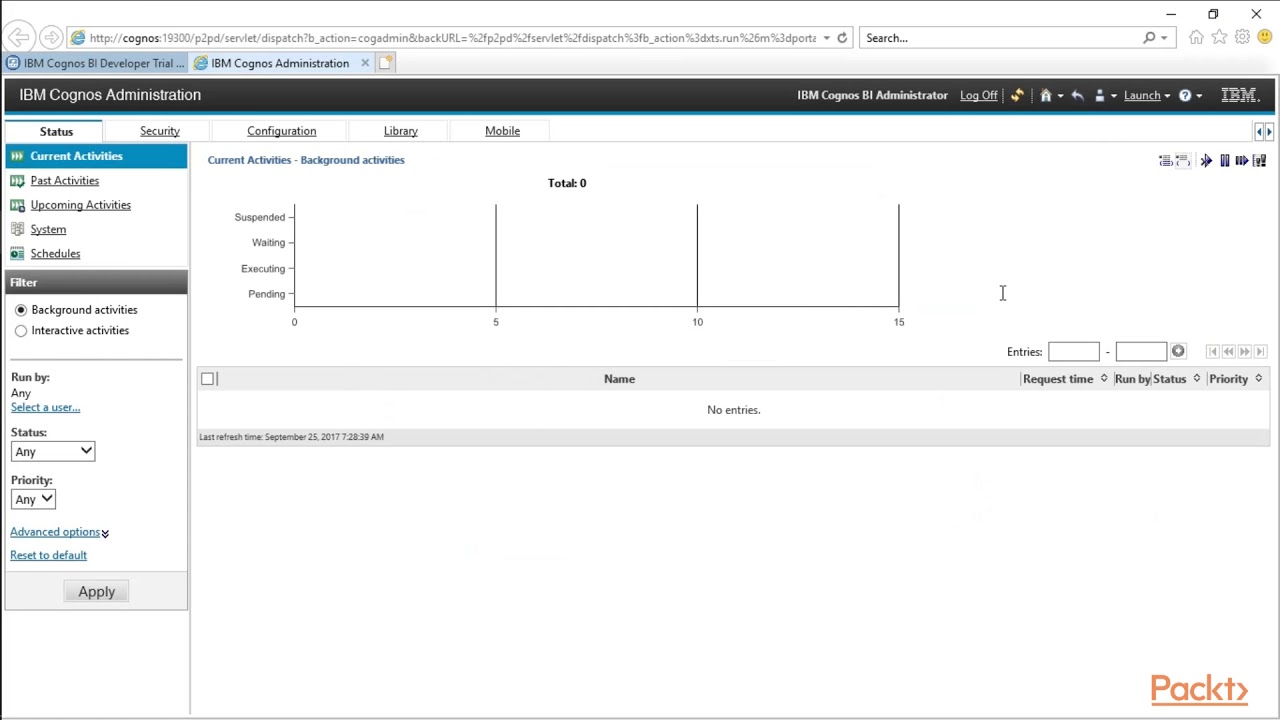
Task: Click the refresh icon beside Log Off
Action: tap(1017, 95)
